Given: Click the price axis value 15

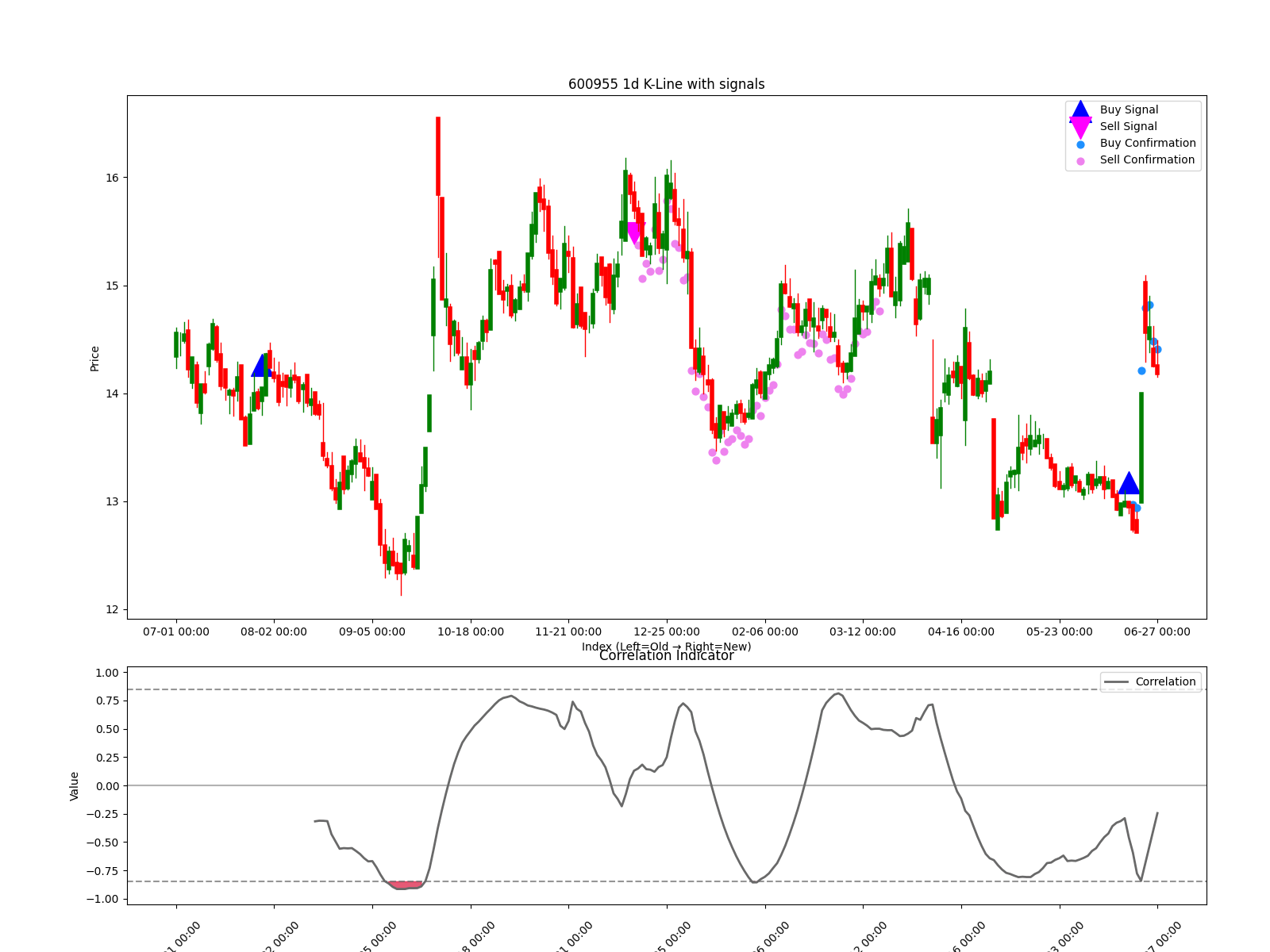Looking at the screenshot, I should click(x=112, y=286).
